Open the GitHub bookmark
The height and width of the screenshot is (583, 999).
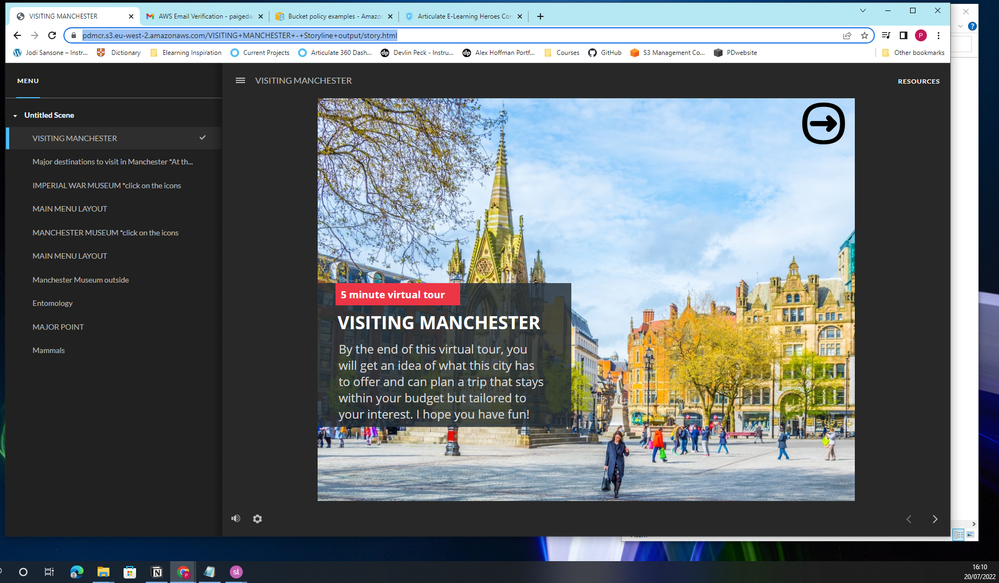tap(604, 53)
